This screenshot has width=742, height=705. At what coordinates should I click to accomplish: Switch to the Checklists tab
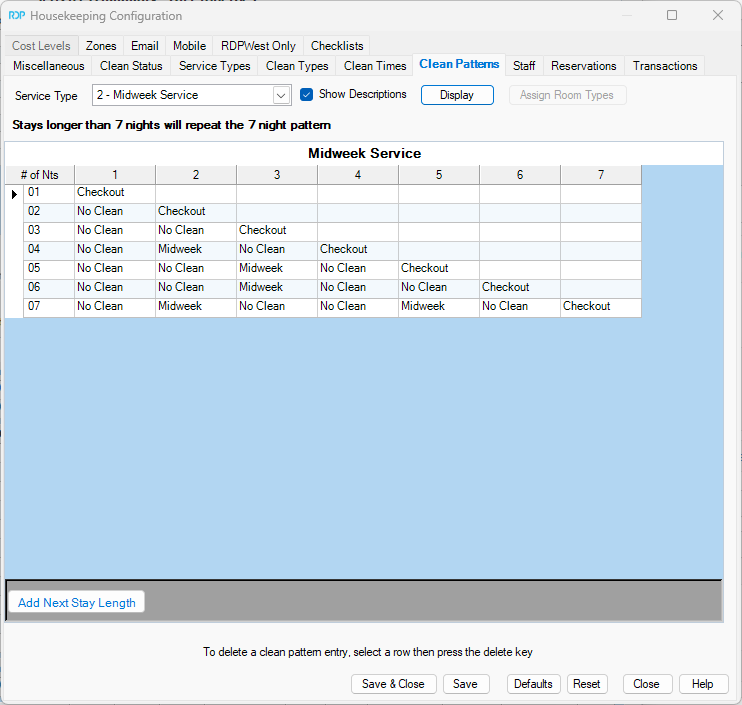(337, 46)
